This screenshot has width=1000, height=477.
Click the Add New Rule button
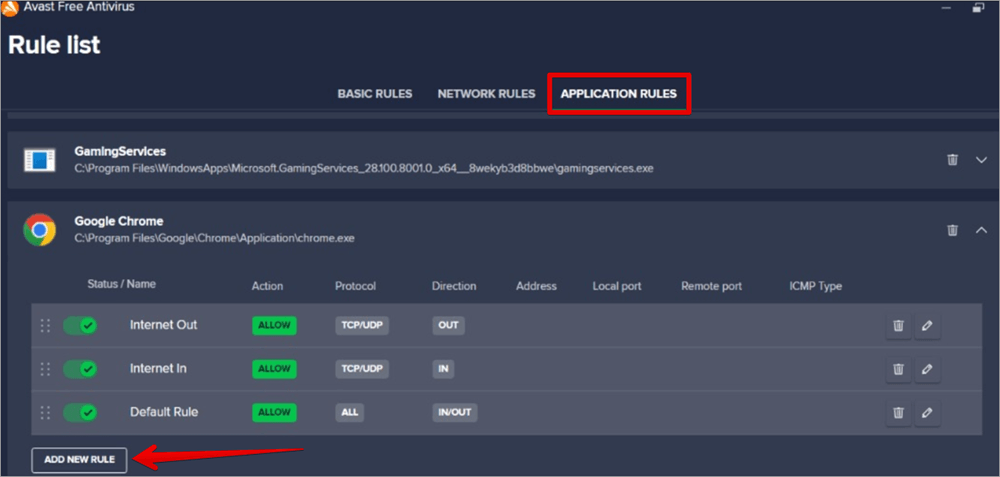pyautogui.click(x=79, y=460)
